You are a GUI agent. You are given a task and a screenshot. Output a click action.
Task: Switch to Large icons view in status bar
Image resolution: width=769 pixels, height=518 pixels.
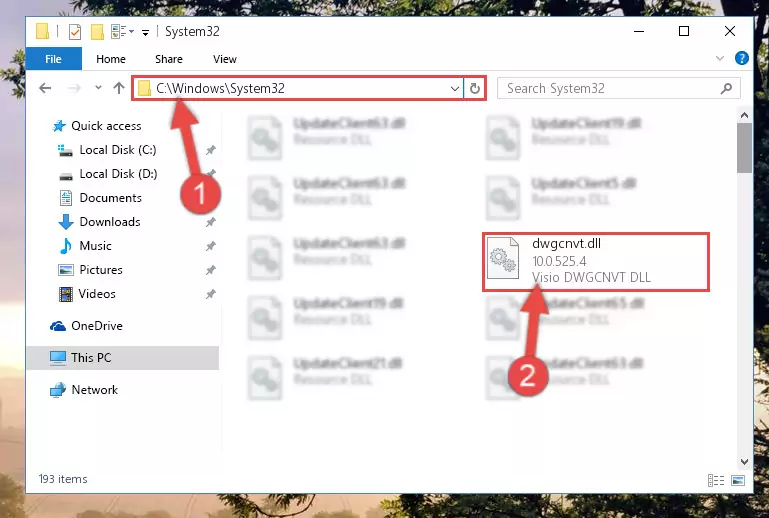738,480
